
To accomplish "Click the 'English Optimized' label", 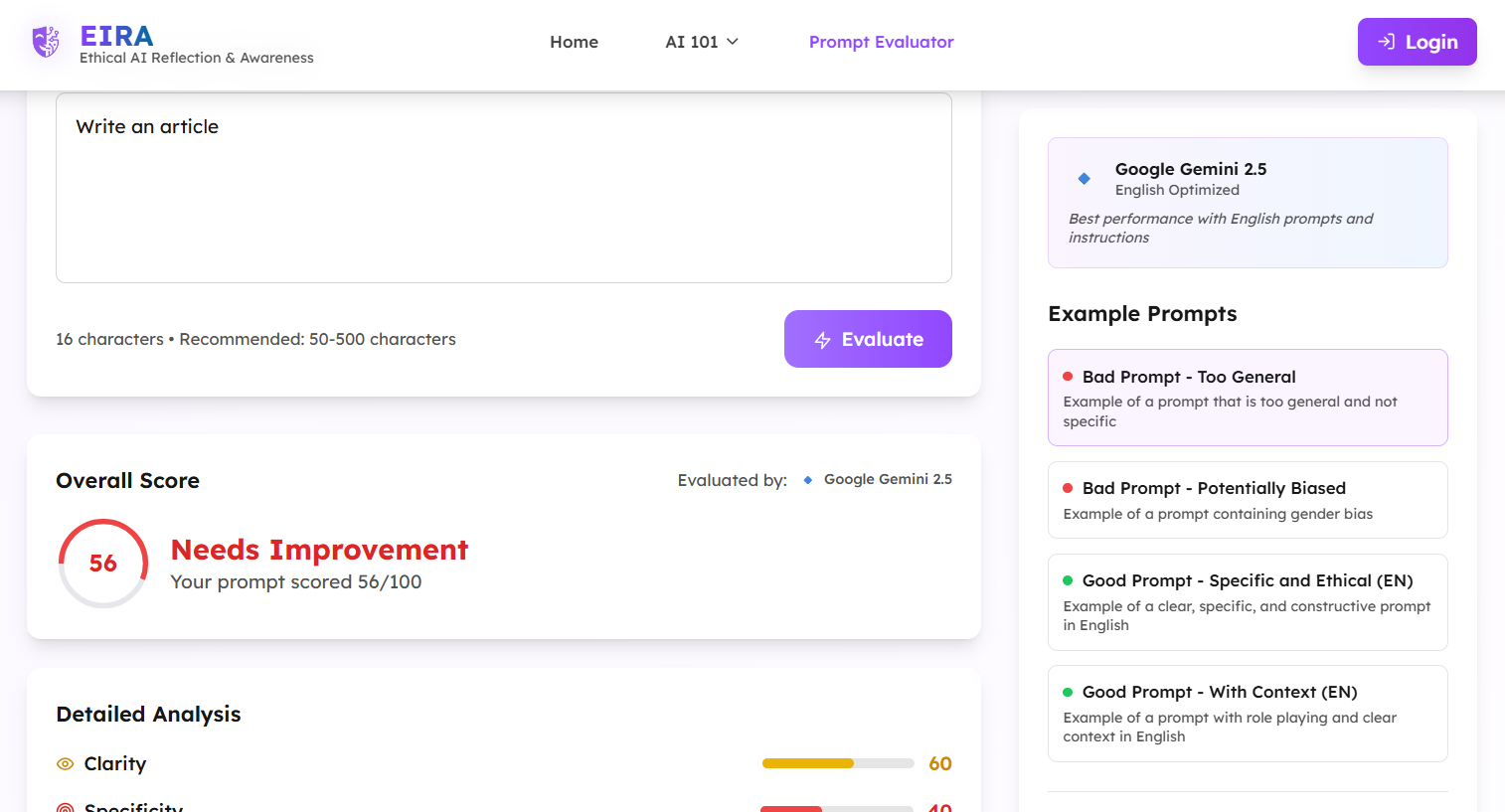I will [x=1177, y=190].
